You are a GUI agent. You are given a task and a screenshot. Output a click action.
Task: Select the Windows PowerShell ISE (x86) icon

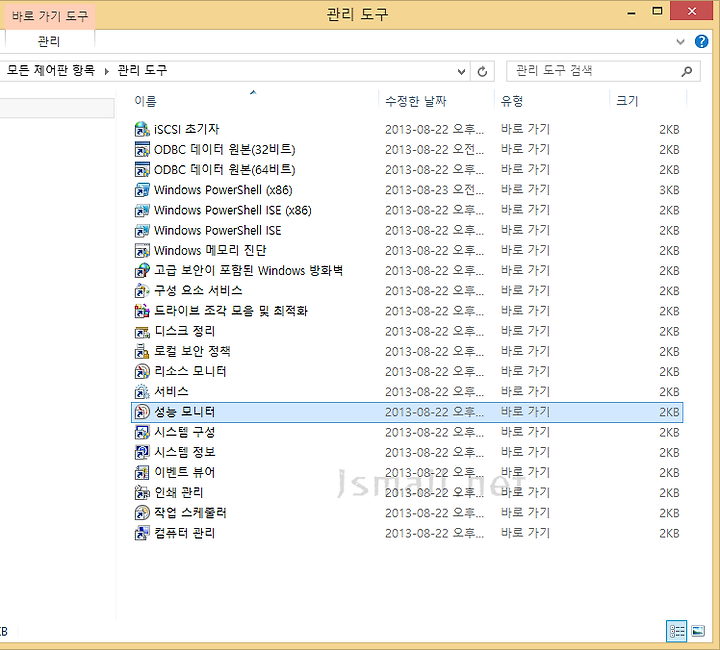pyautogui.click(x=142, y=210)
